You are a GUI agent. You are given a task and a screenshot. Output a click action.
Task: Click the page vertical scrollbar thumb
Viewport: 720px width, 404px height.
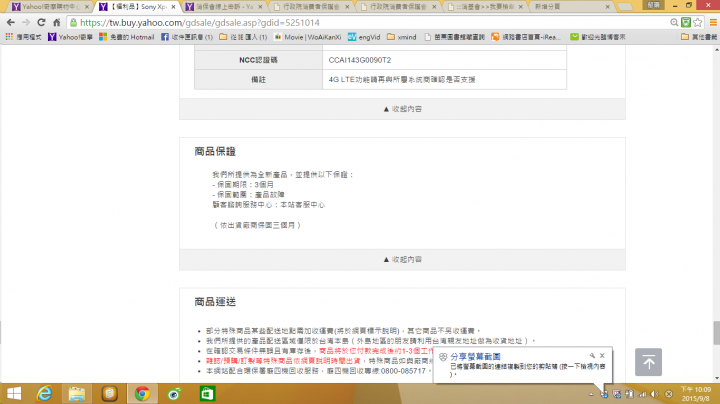point(716,333)
